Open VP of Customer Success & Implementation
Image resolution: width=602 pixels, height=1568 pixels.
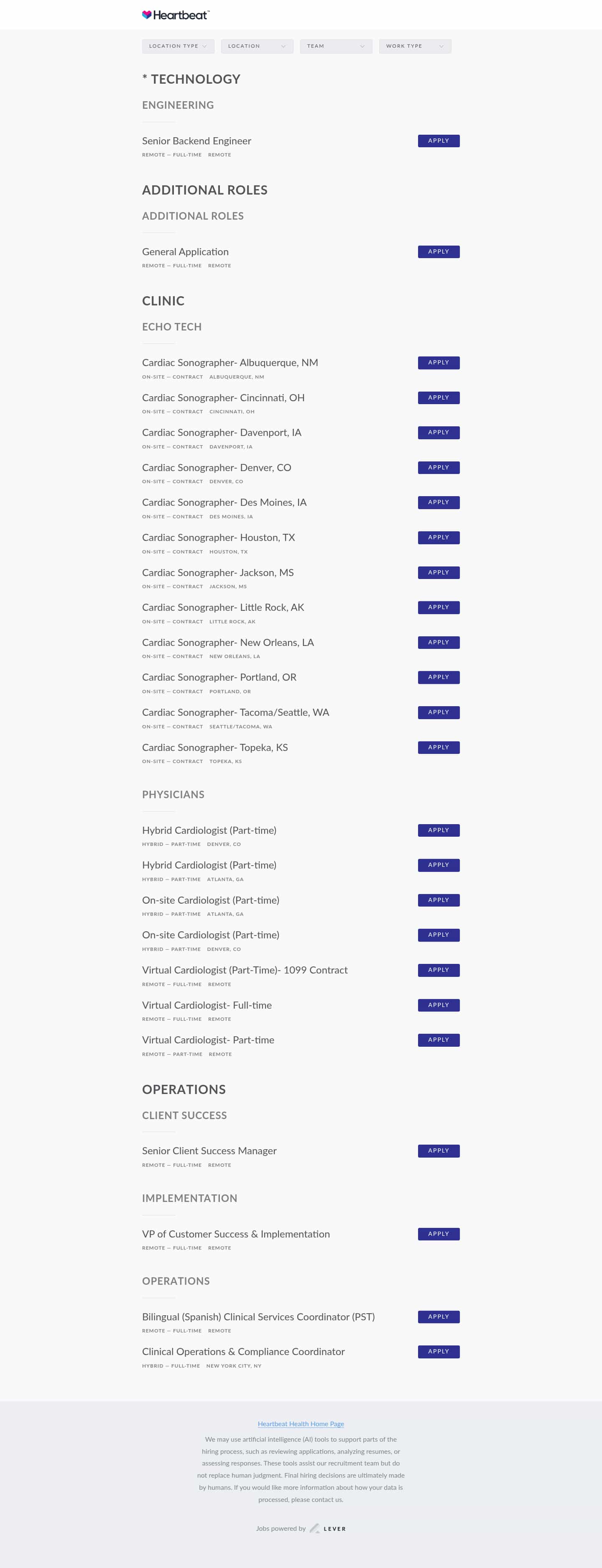click(x=236, y=1234)
